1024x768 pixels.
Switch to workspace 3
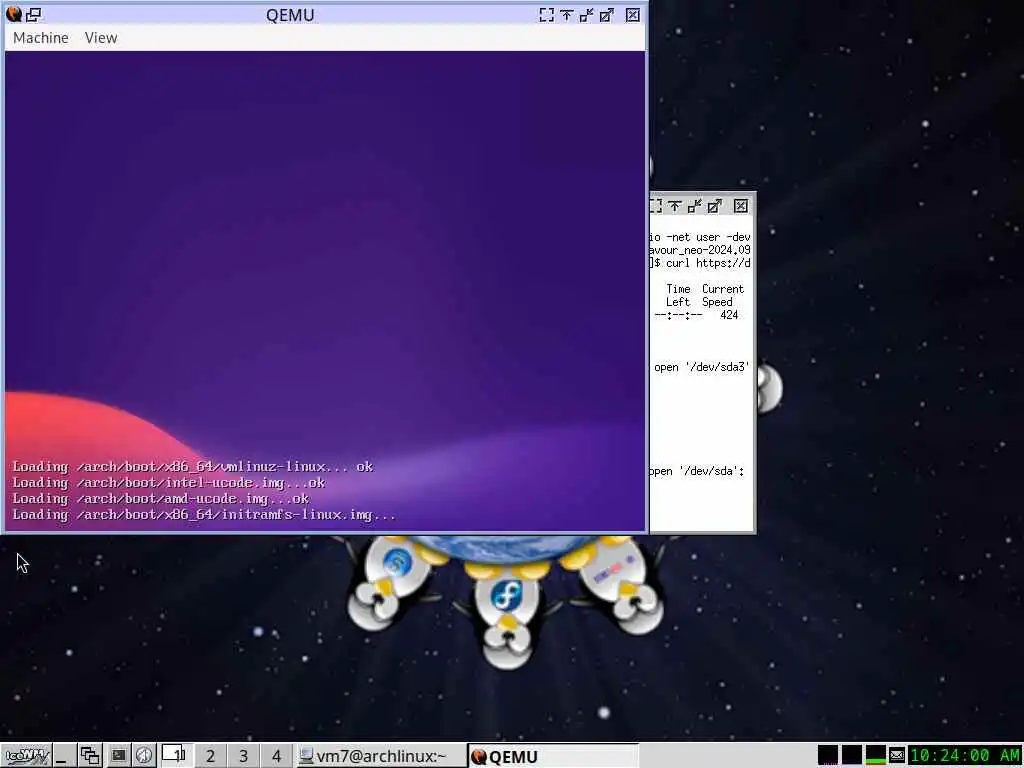click(x=243, y=756)
